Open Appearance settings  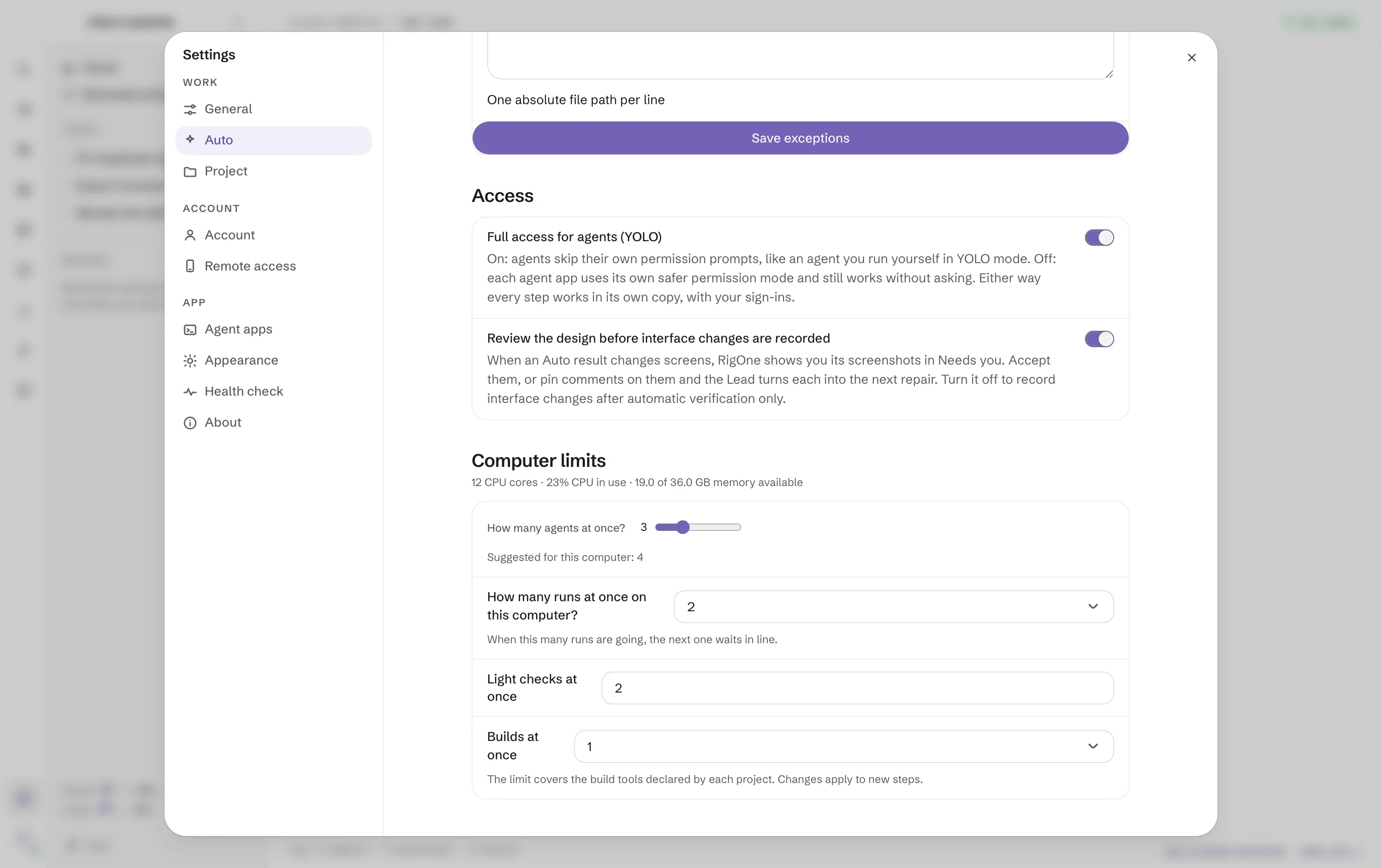pos(274,360)
